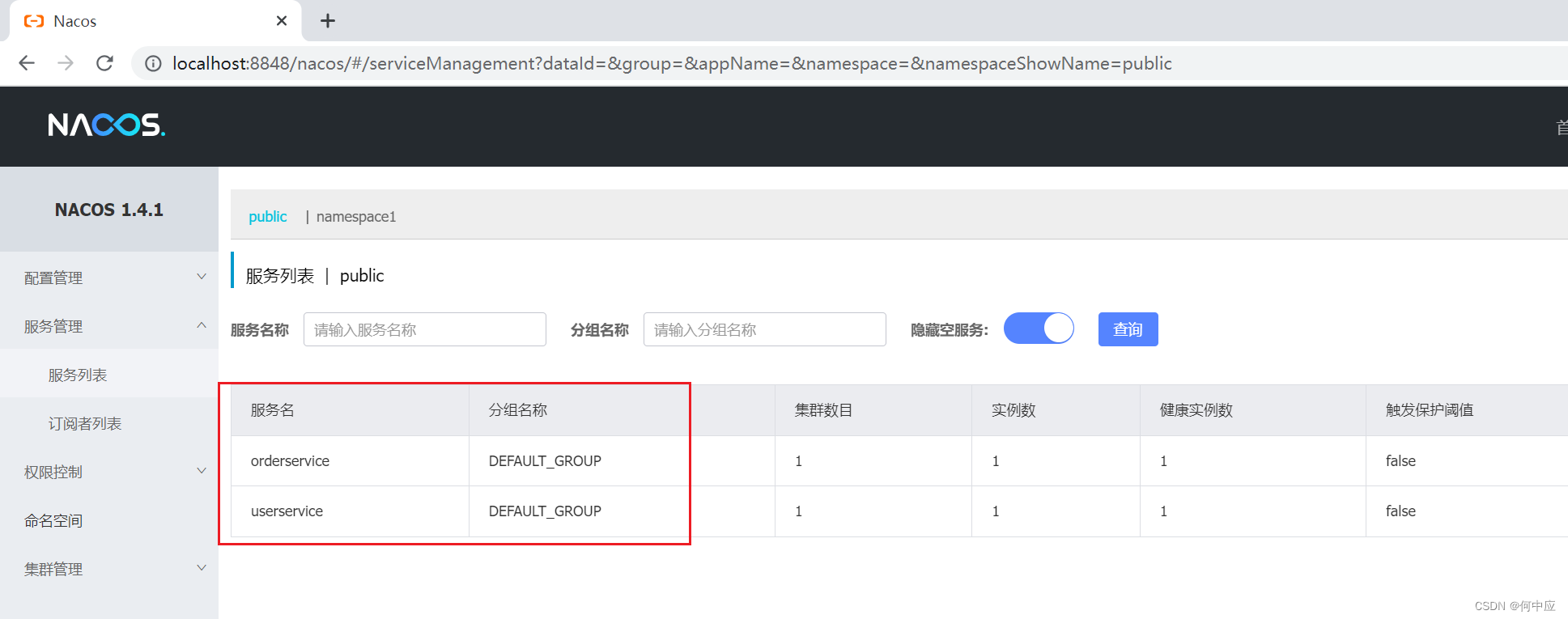Click the userservice service name
Image resolution: width=1568 pixels, height=619 pixels.
tap(287, 511)
